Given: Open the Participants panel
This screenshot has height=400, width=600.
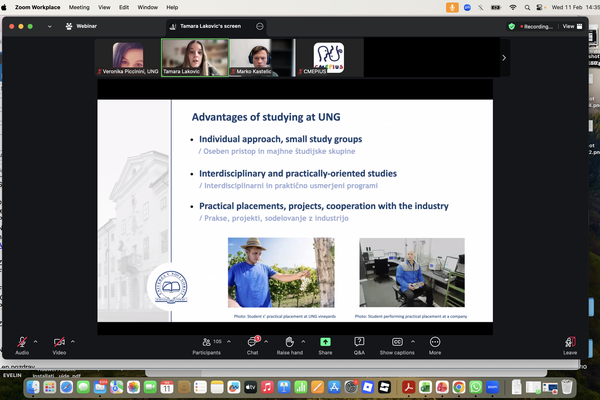Looking at the screenshot, I should point(207,345).
